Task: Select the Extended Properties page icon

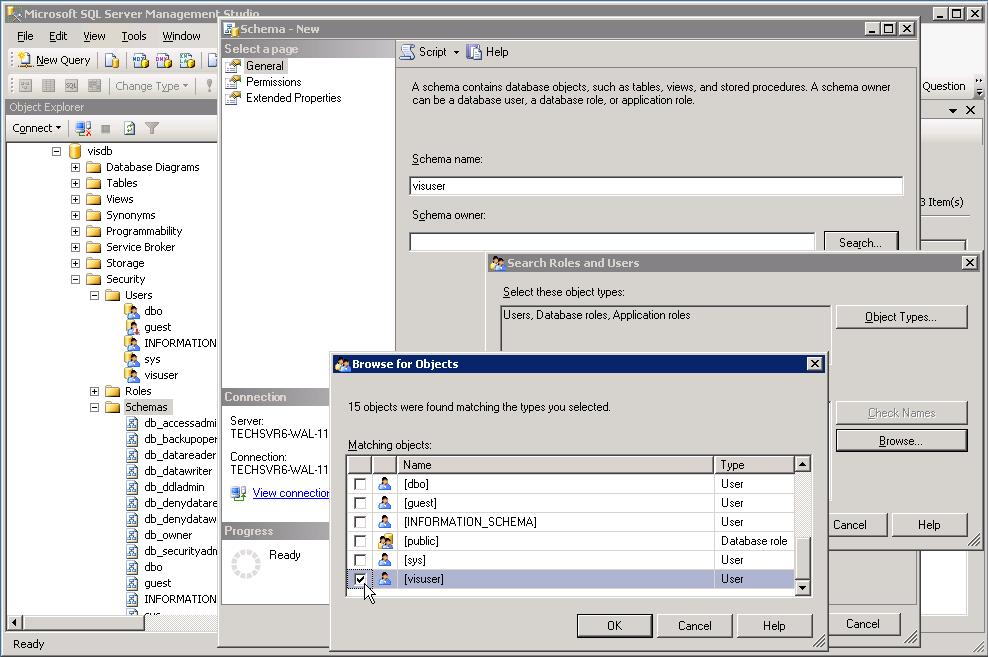Action: [x=233, y=98]
